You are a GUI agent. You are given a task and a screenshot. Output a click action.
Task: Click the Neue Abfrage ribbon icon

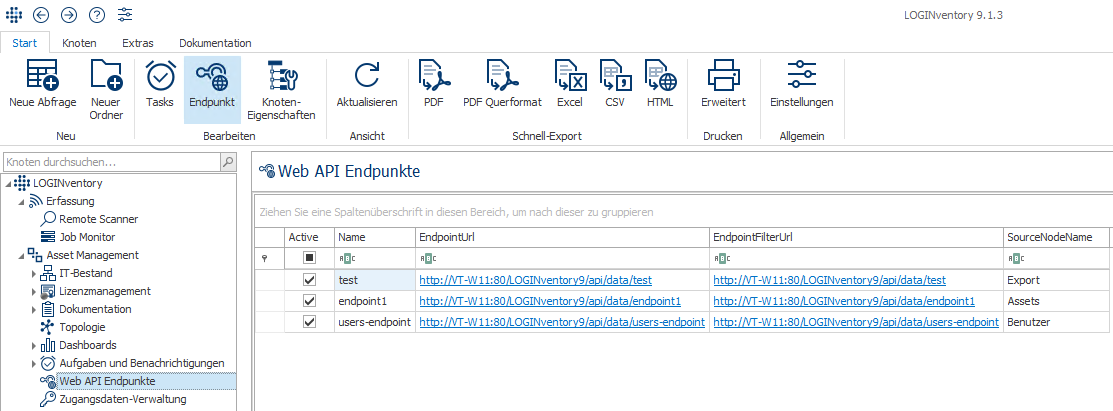point(43,76)
